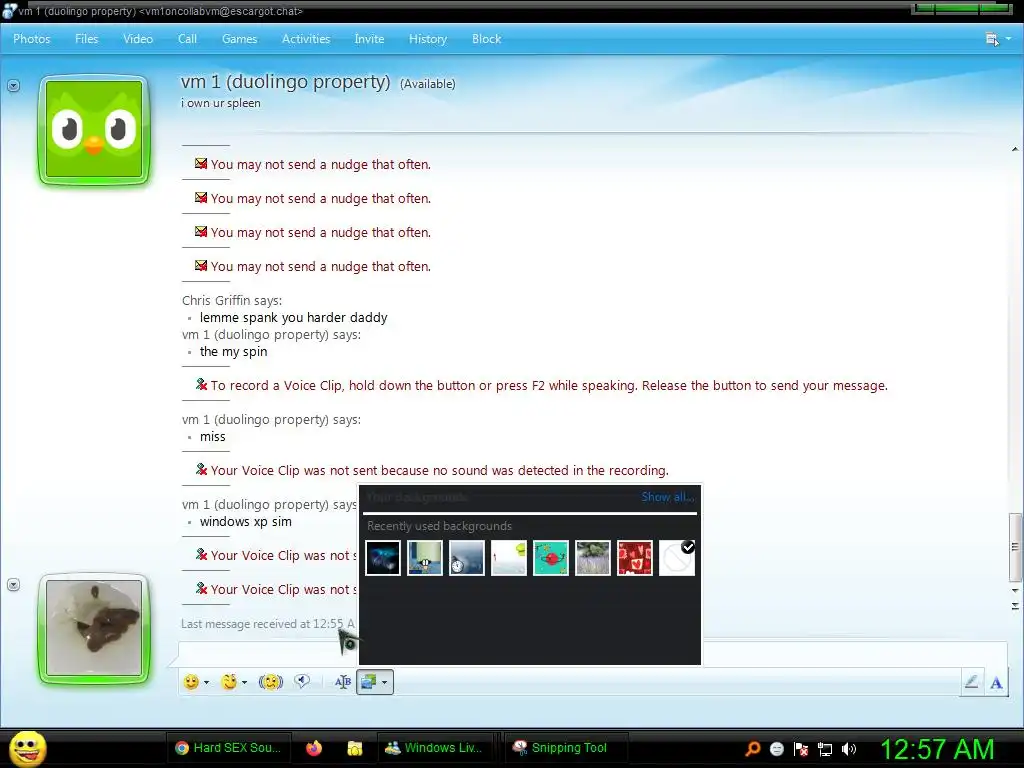The image size is (1024, 768).
Task: Click the Duolingo owl display picture
Action: click(x=94, y=129)
